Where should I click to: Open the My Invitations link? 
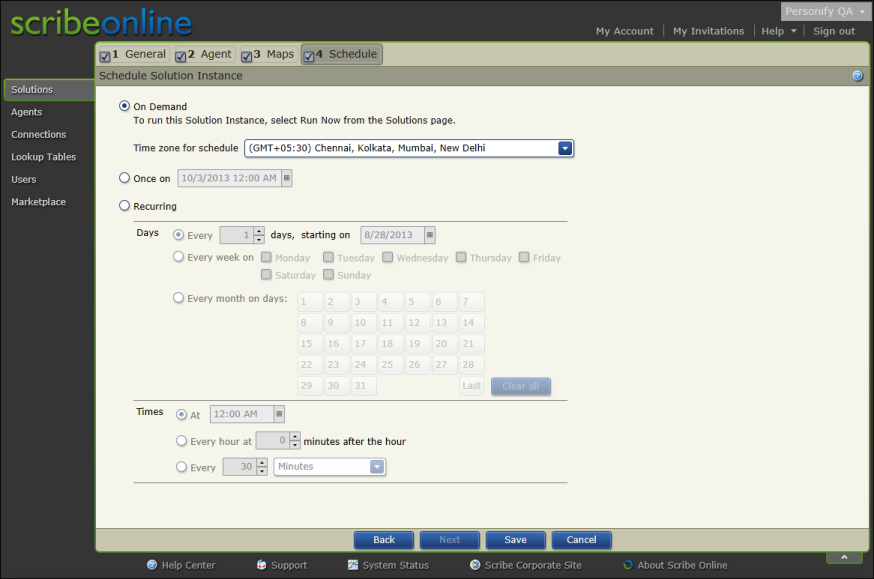[708, 31]
